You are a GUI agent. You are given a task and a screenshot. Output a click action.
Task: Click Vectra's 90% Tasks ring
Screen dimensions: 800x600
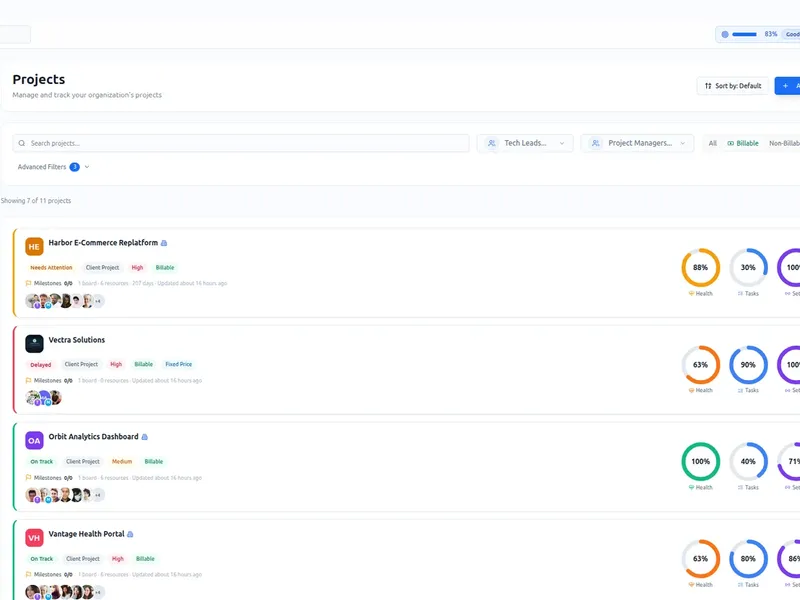[x=748, y=365]
